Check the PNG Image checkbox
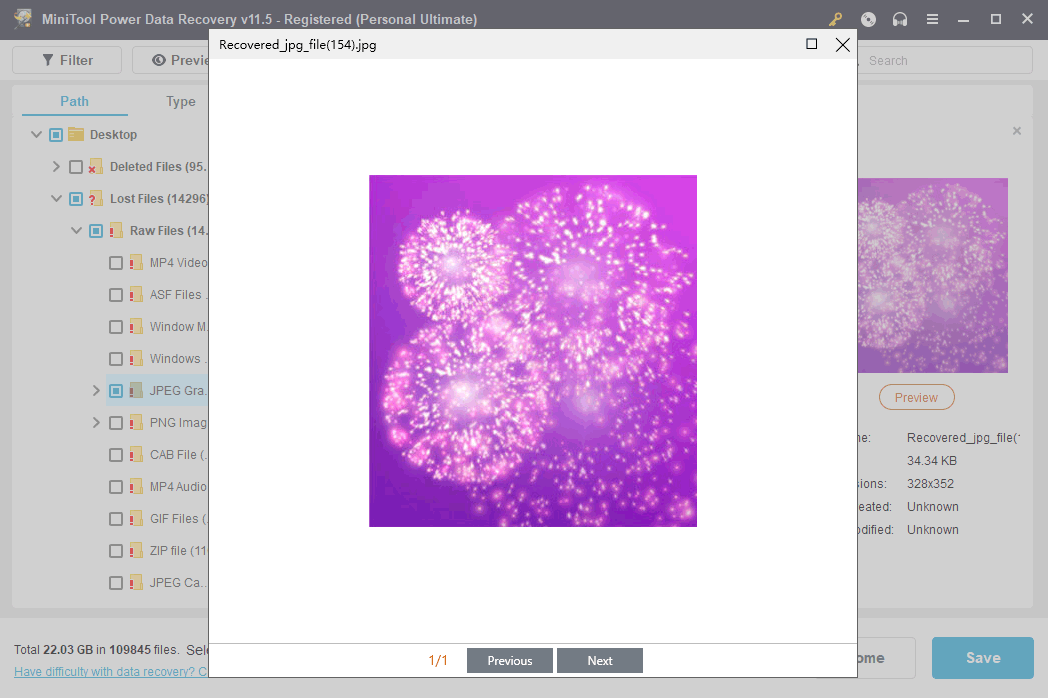This screenshot has height=698, width=1048. [x=116, y=423]
